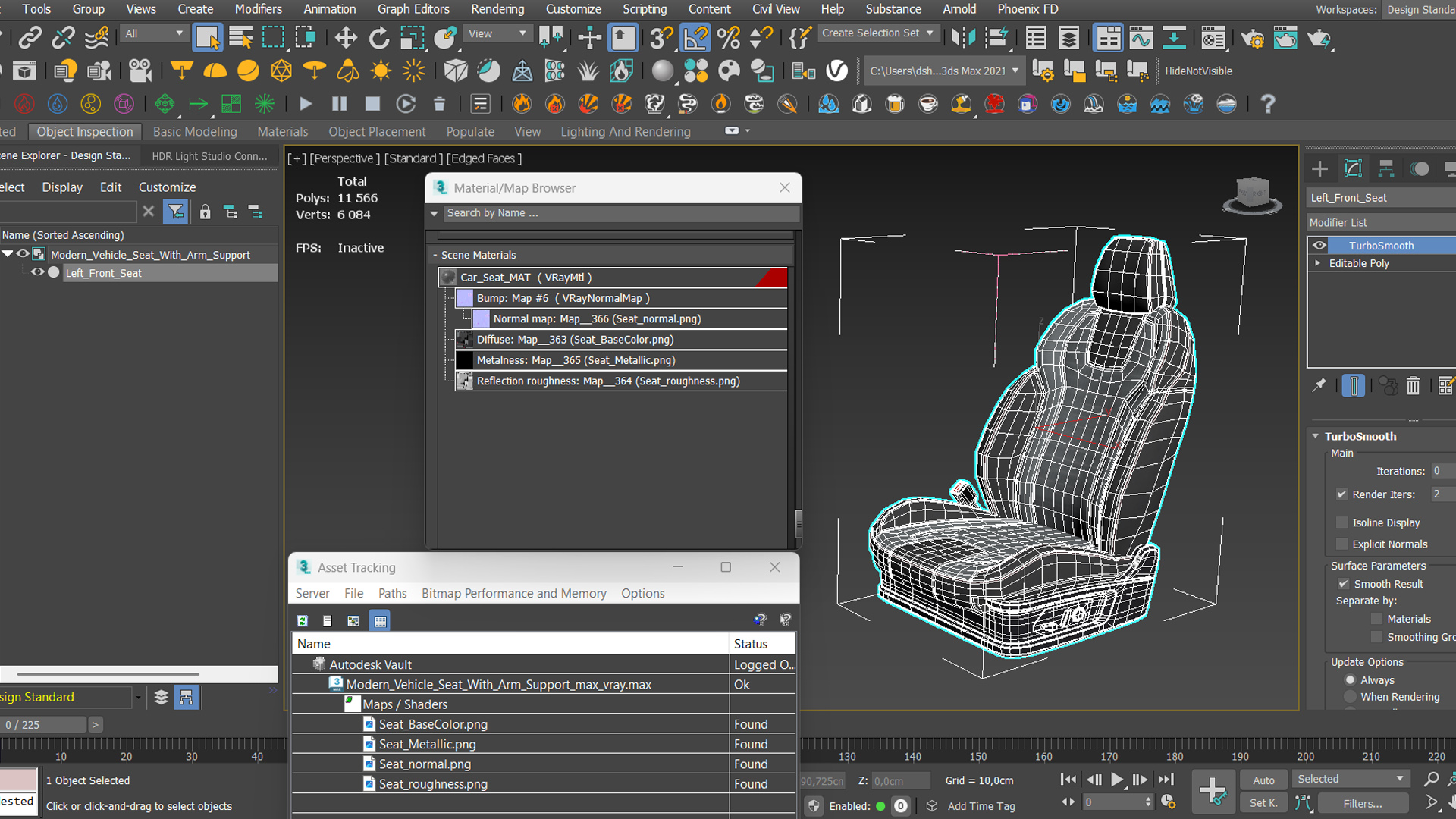Click the Phoenix FD fire icon

pos(522,104)
